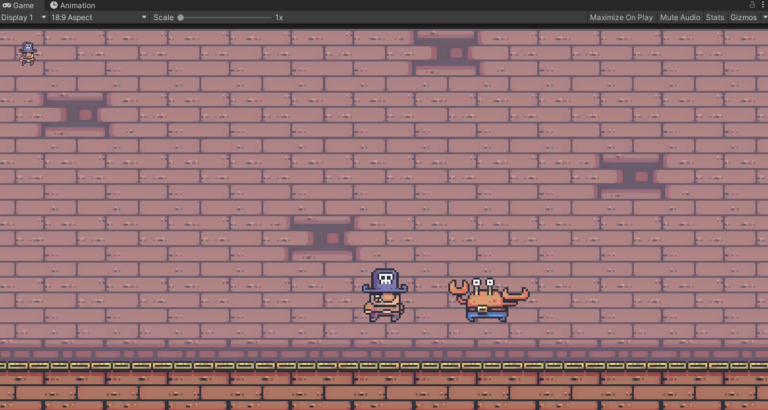Open the 18:9 Aspect dropdown

[x=99, y=17]
